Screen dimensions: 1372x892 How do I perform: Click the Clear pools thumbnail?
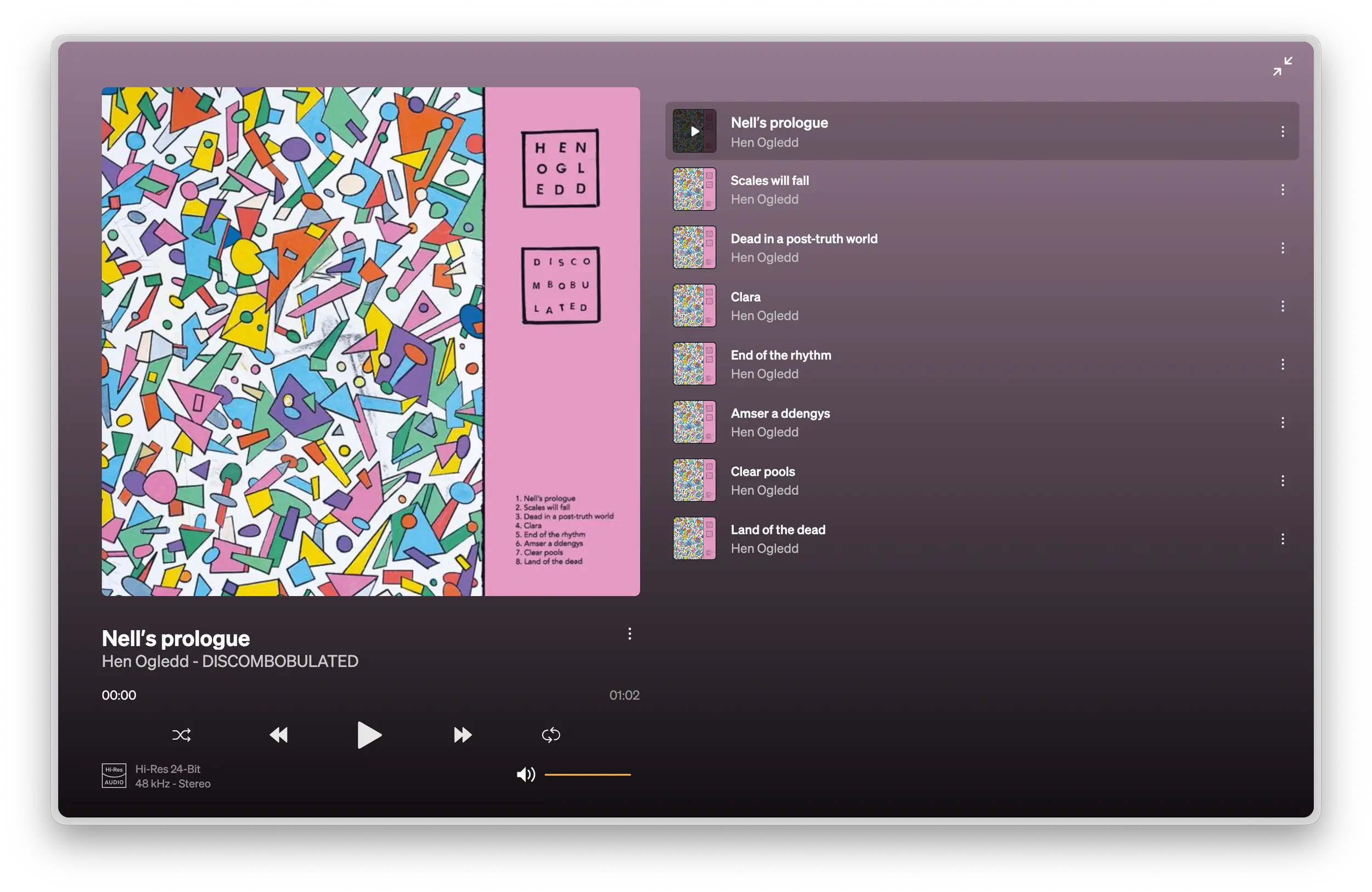(x=695, y=481)
